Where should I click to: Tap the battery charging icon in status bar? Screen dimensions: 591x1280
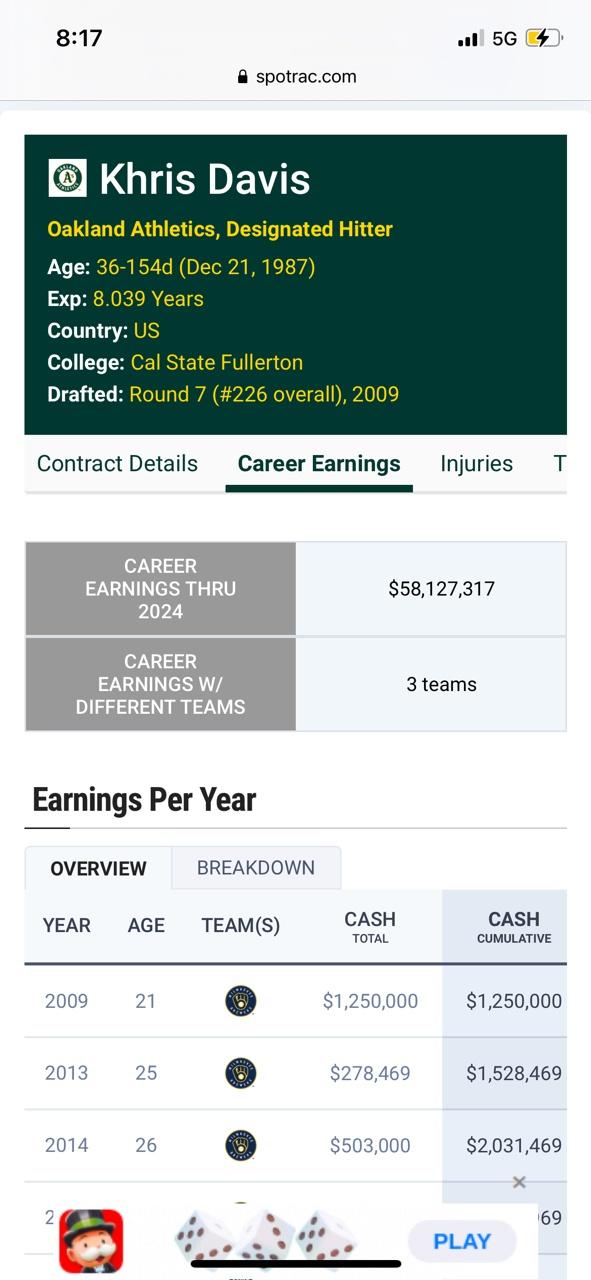pos(543,38)
